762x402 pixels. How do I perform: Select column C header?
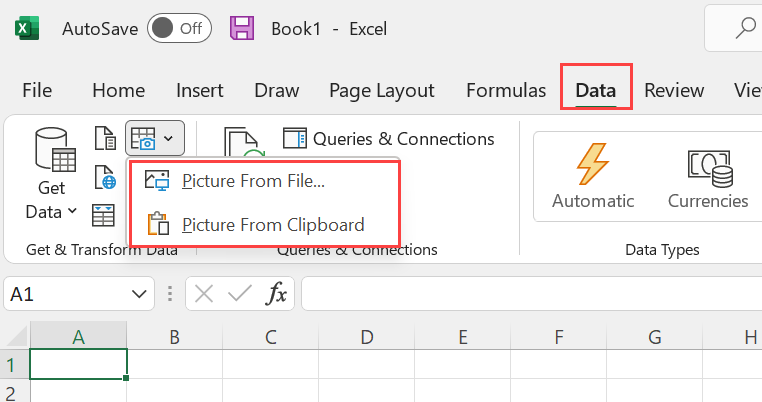270,337
